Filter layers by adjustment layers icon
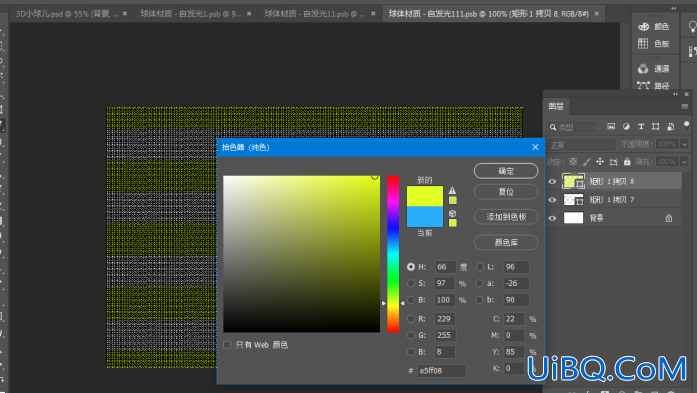Image resolution: width=697 pixels, height=393 pixels. [x=626, y=127]
